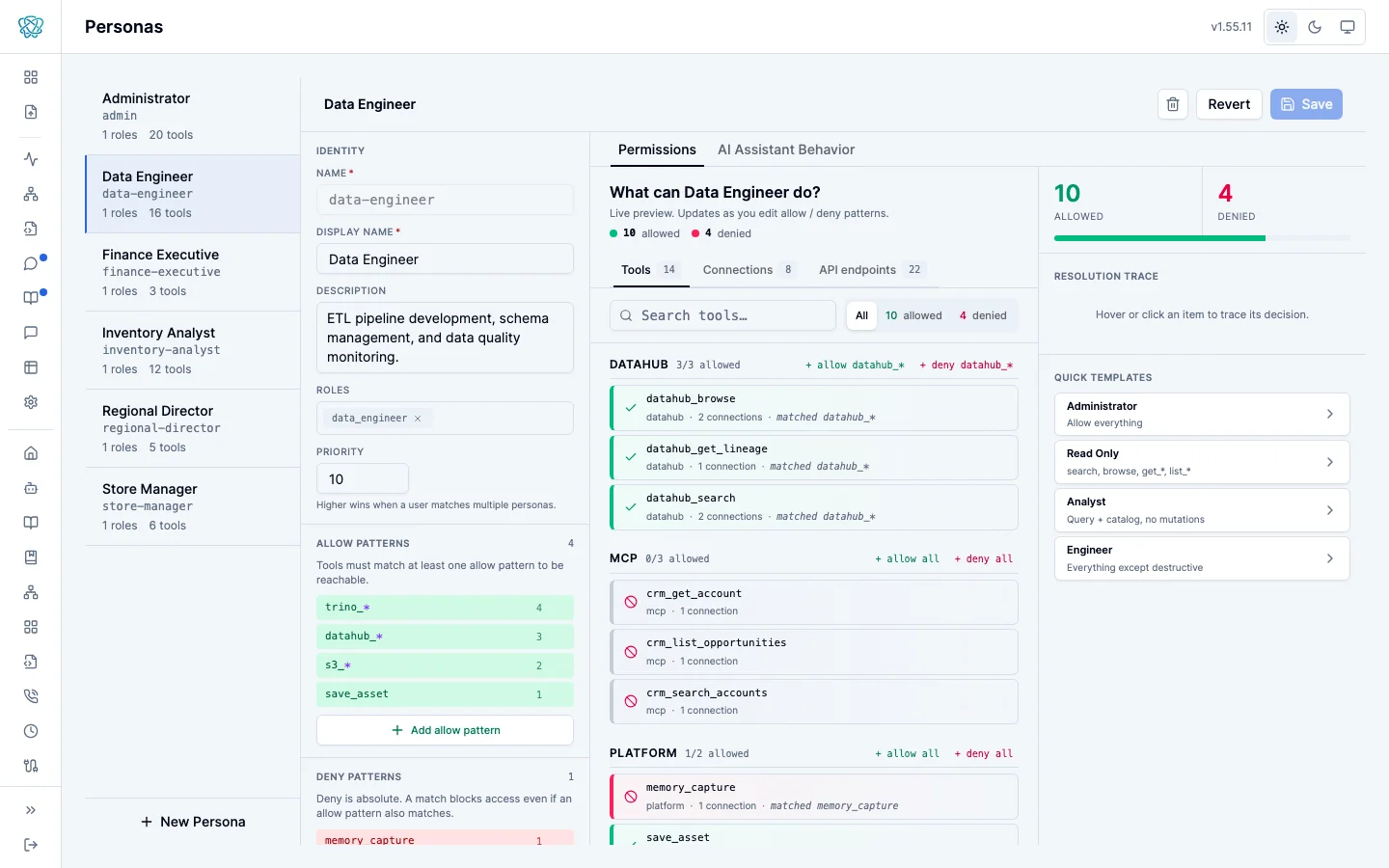Click '+ deny datahub_*' link

pos(966,365)
